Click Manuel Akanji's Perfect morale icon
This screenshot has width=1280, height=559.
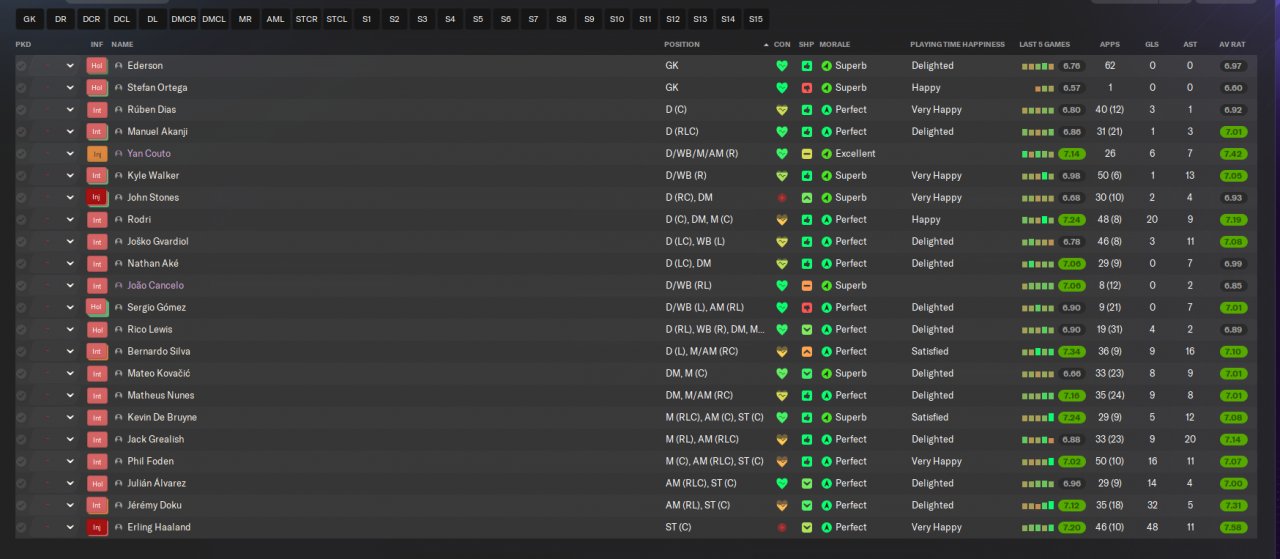click(x=827, y=132)
